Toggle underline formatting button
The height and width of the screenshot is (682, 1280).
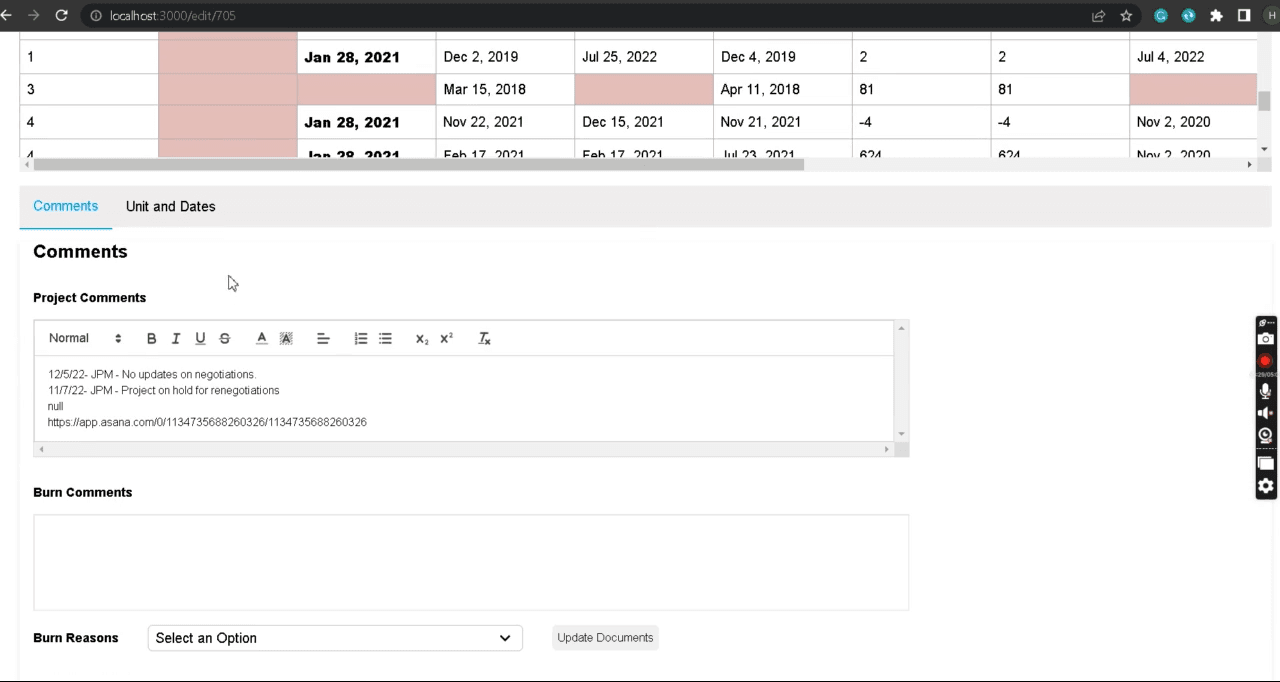pos(200,339)
